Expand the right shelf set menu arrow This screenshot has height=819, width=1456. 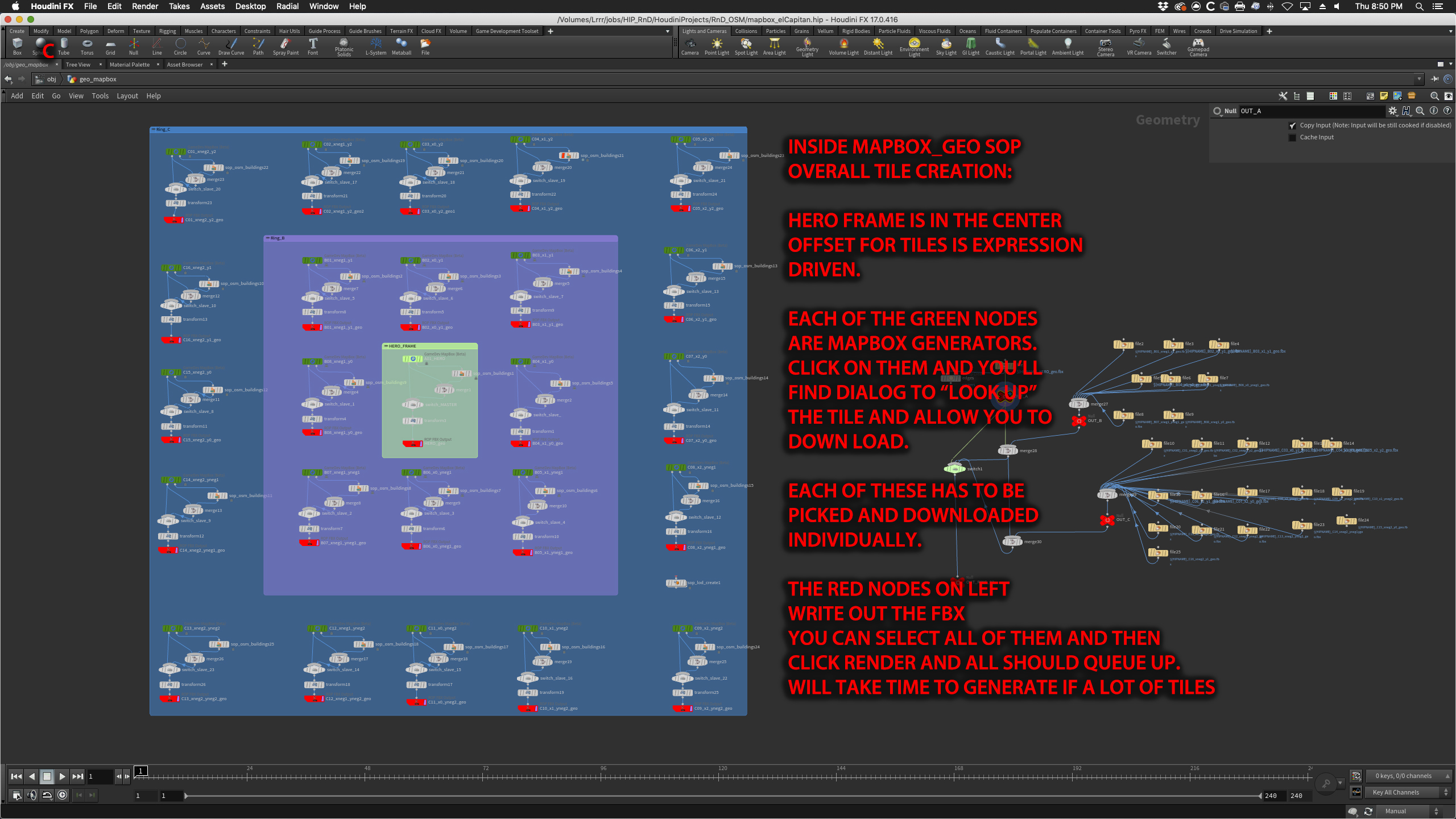(x=1450, y=31)
